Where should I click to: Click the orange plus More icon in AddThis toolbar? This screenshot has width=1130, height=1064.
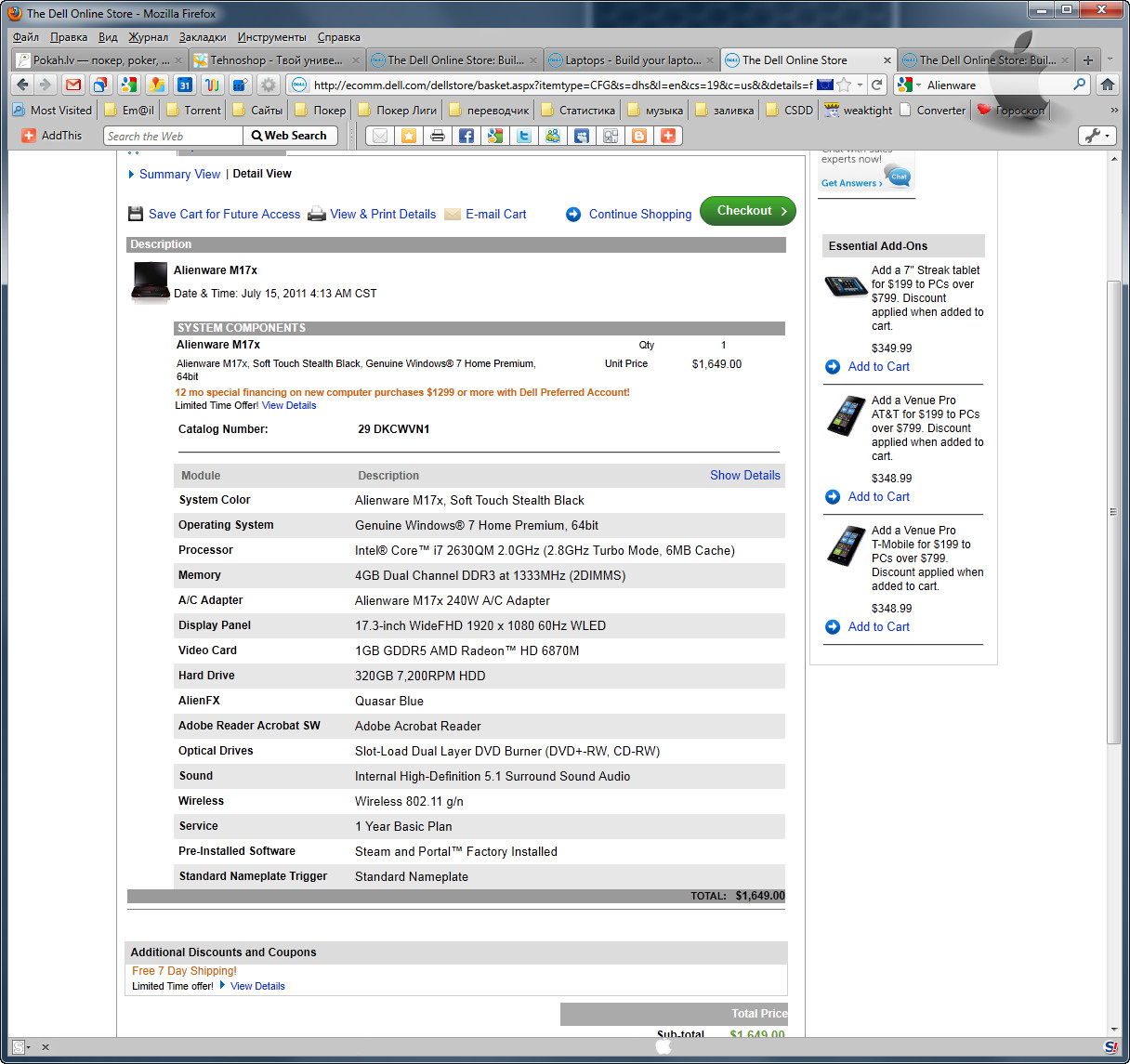pos(668,136)
